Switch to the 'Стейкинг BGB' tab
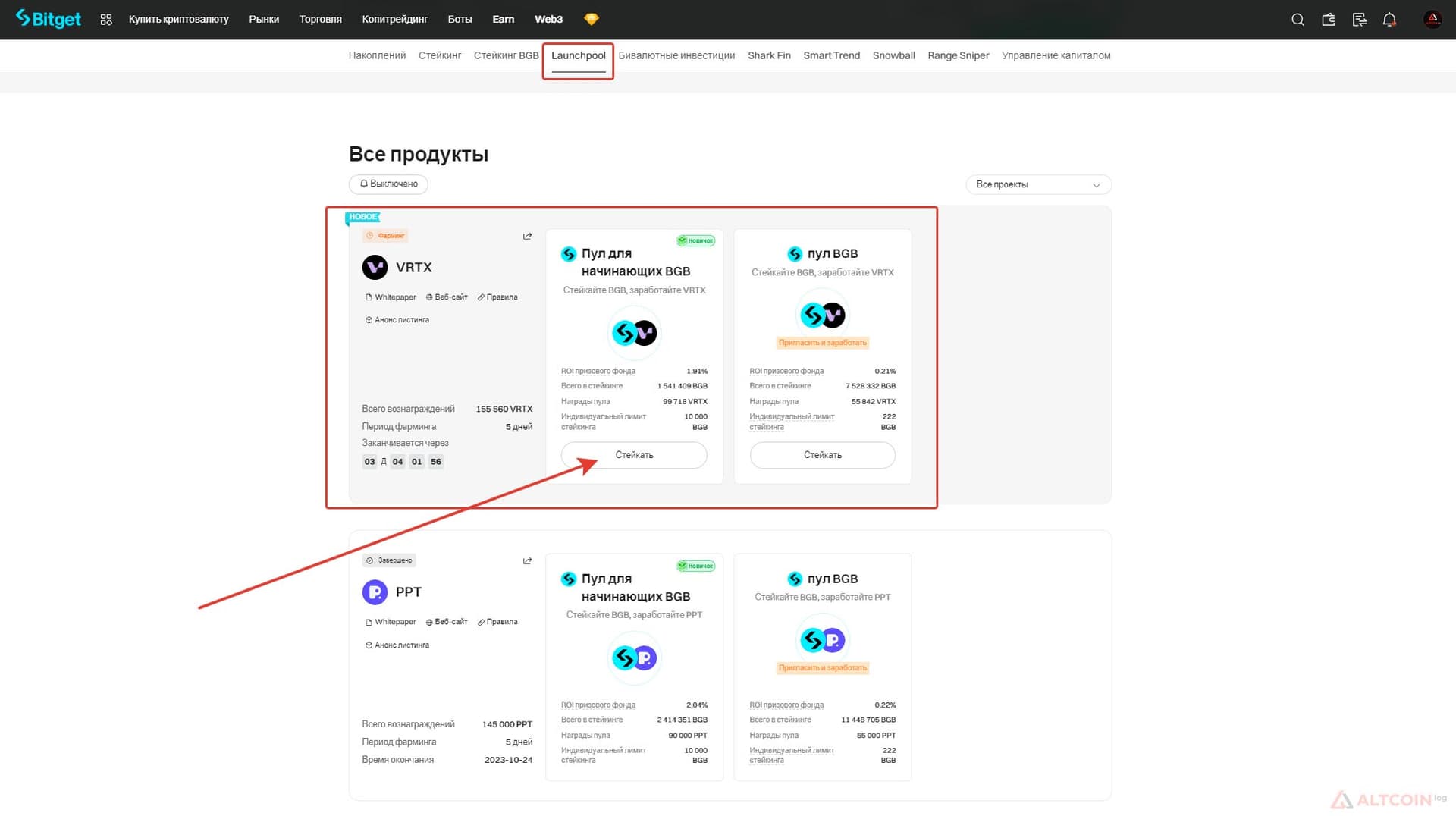This screenshot has height=816, width=1456. [x=506, y=55]
